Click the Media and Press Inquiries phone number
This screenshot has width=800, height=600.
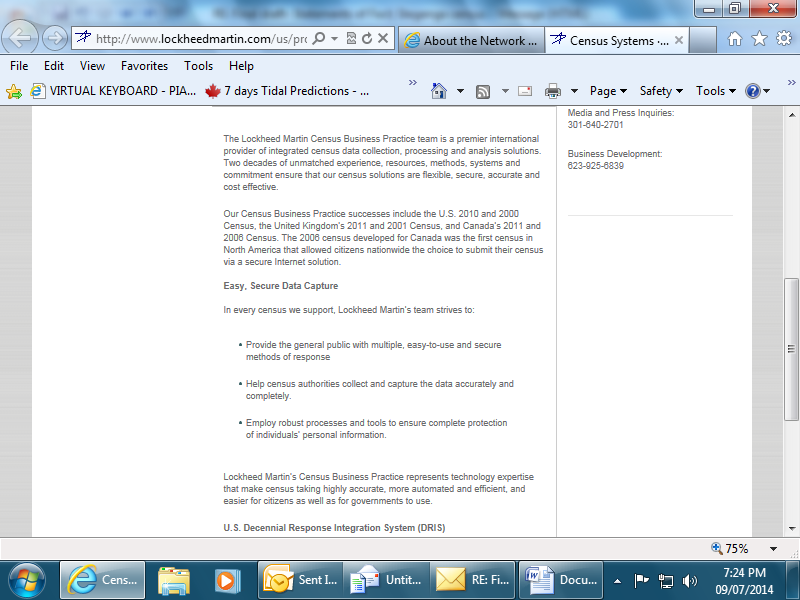click(595, 124)
